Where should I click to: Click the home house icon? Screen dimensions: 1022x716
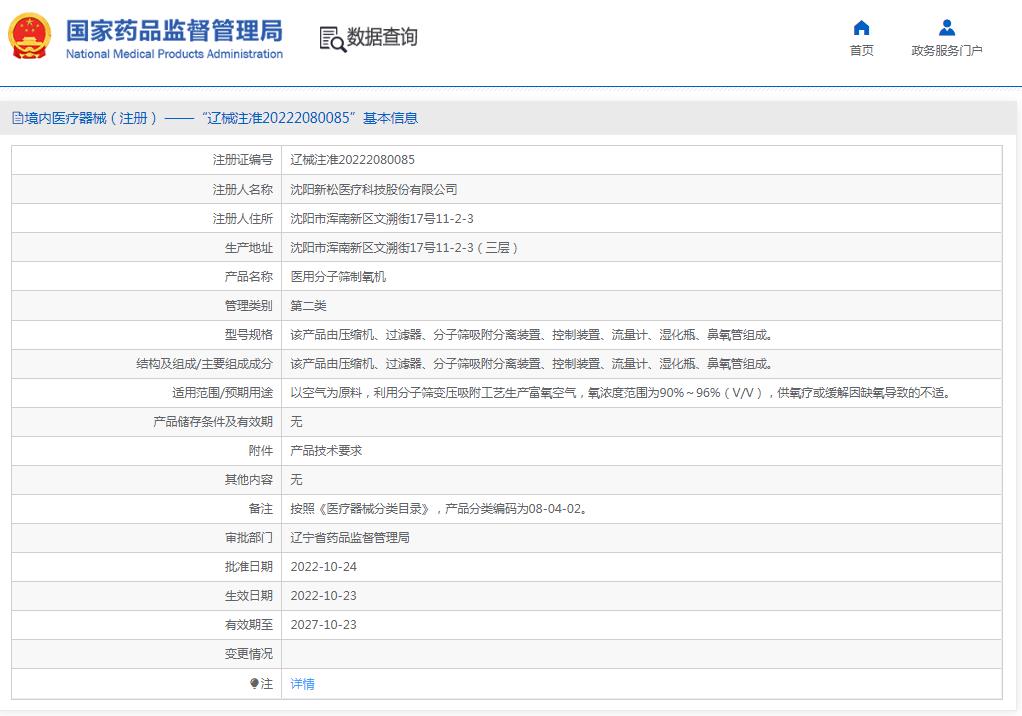(861, 28)
